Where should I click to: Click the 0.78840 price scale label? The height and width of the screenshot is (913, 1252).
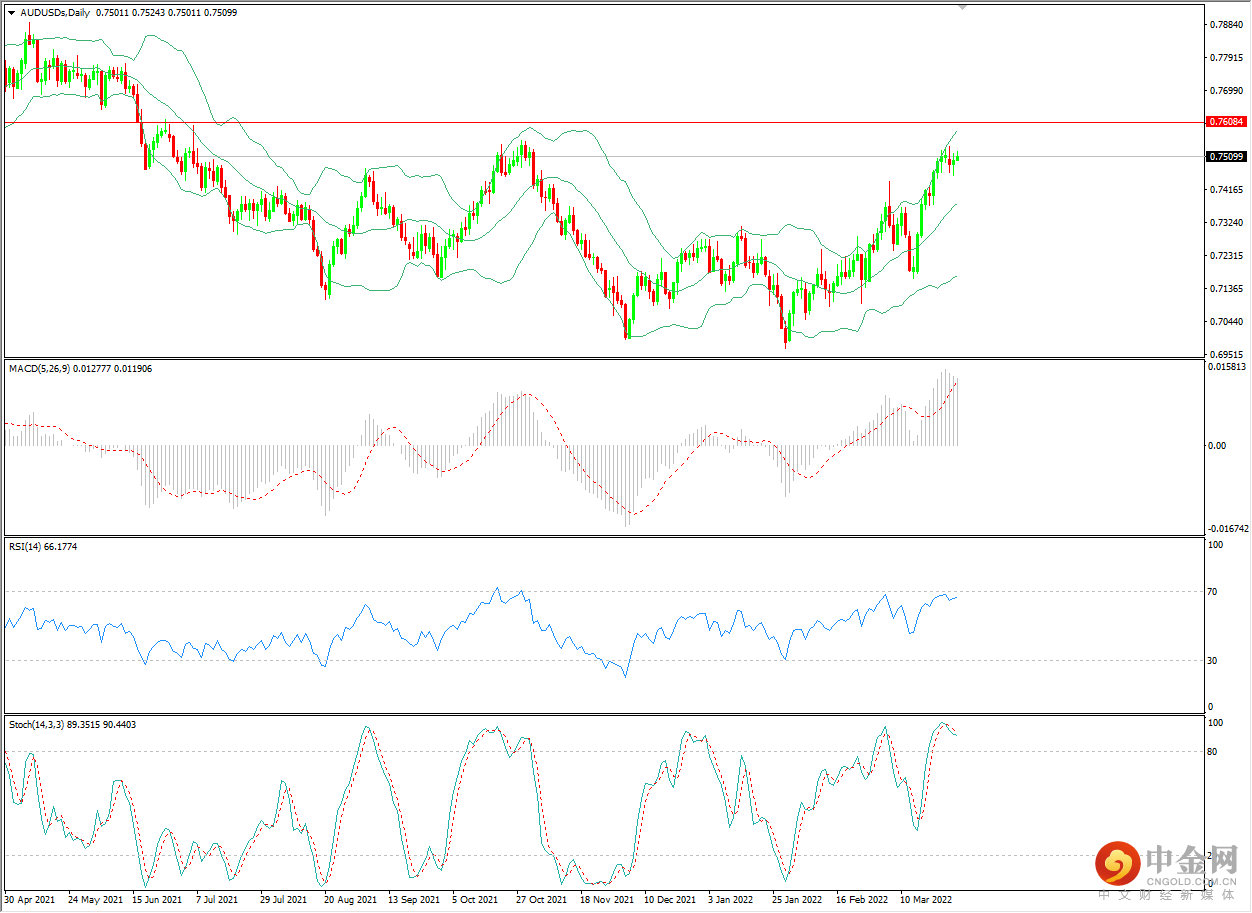click(x=1227, y=24)
